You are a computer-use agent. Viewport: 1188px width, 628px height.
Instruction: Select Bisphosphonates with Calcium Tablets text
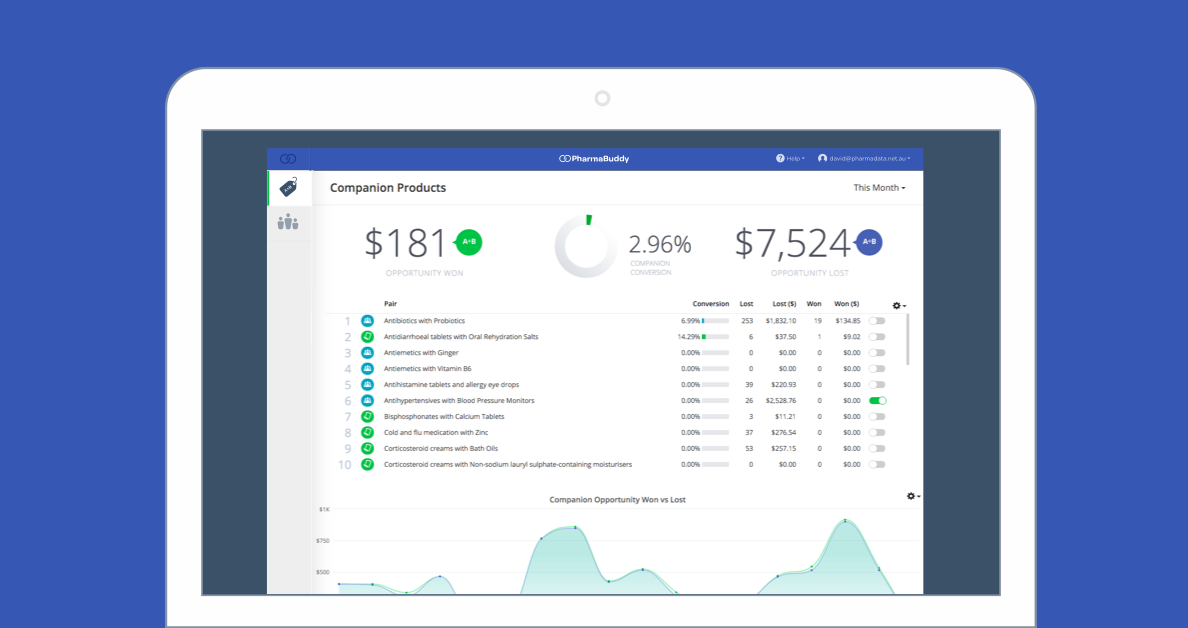point(444,417)
